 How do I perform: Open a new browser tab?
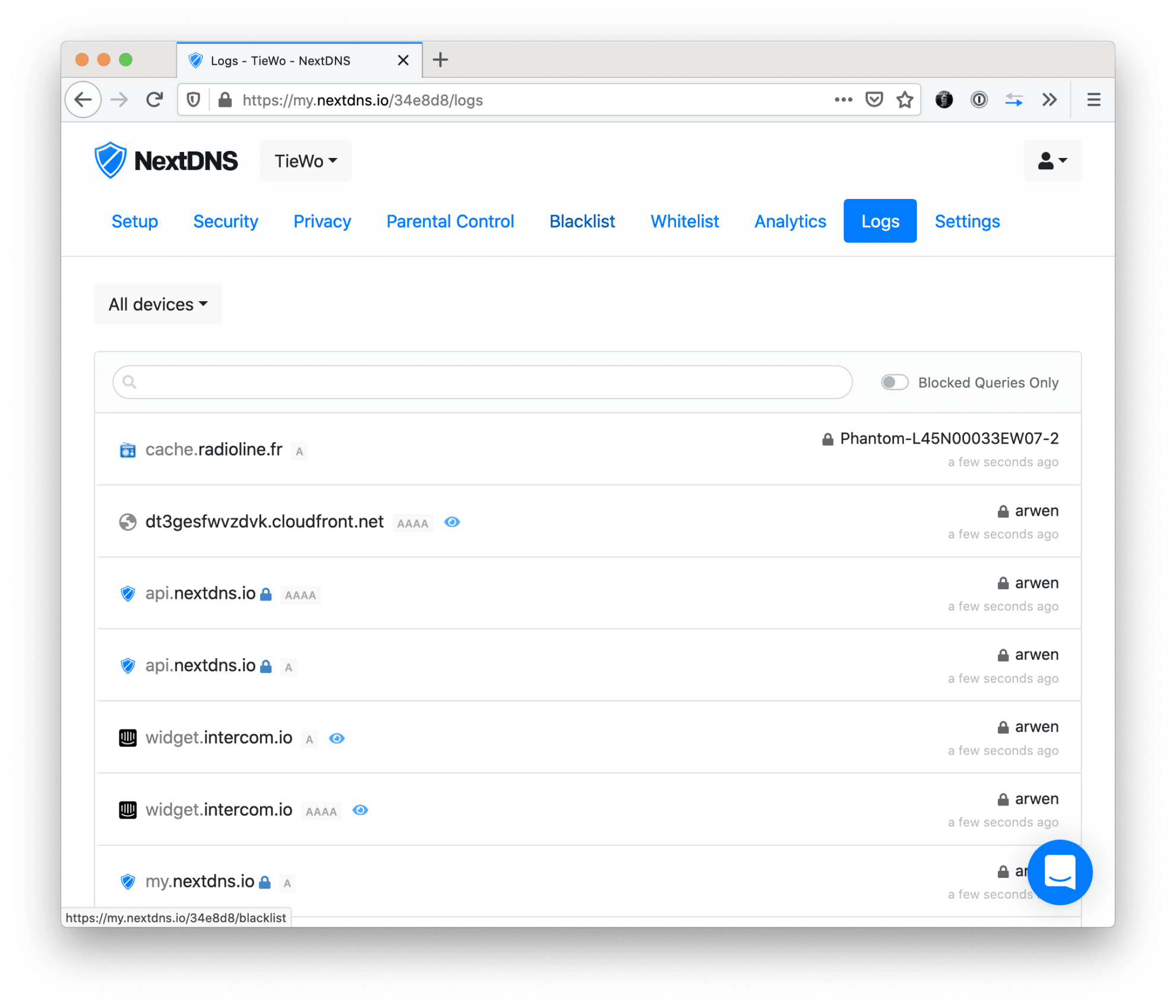440,60
